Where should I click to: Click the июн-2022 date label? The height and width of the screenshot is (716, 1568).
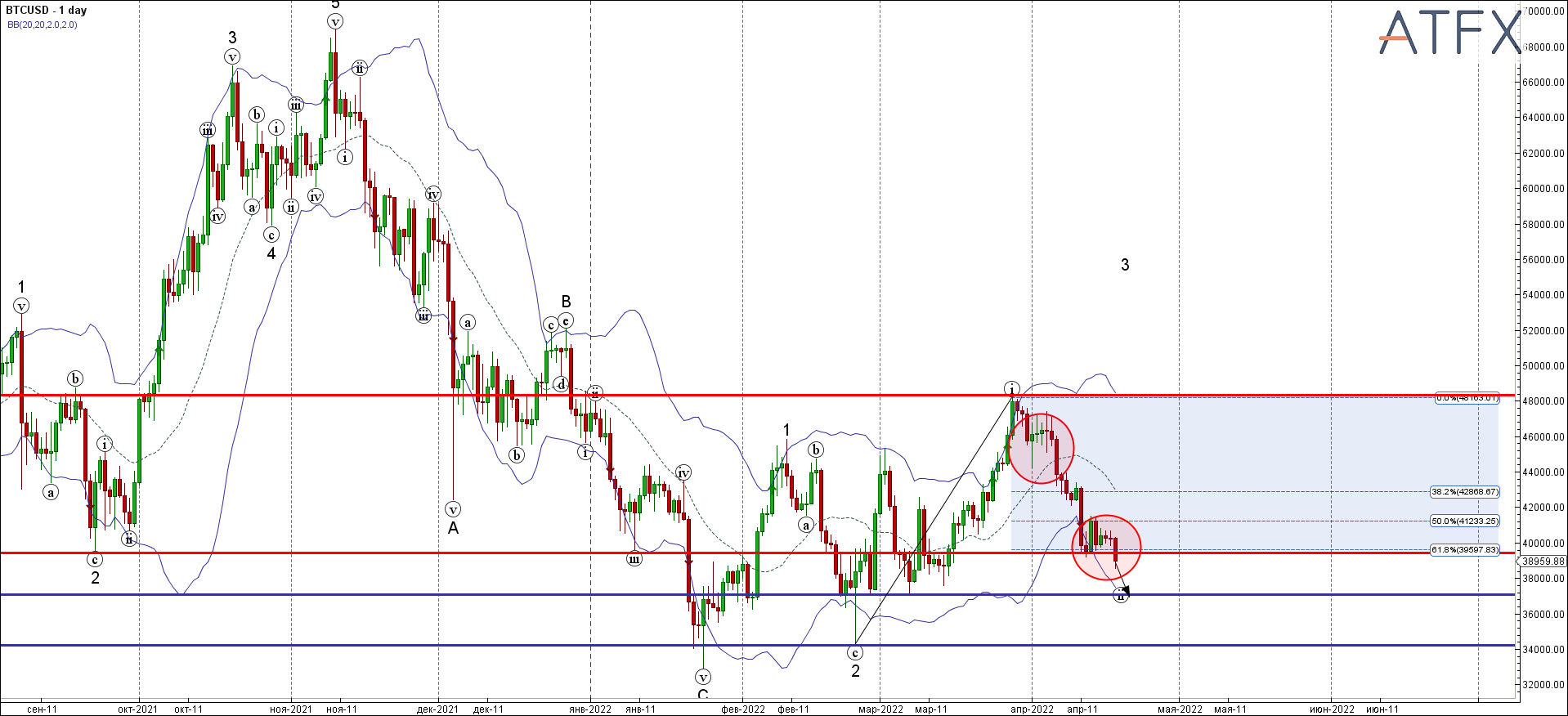coord(1332,709)
